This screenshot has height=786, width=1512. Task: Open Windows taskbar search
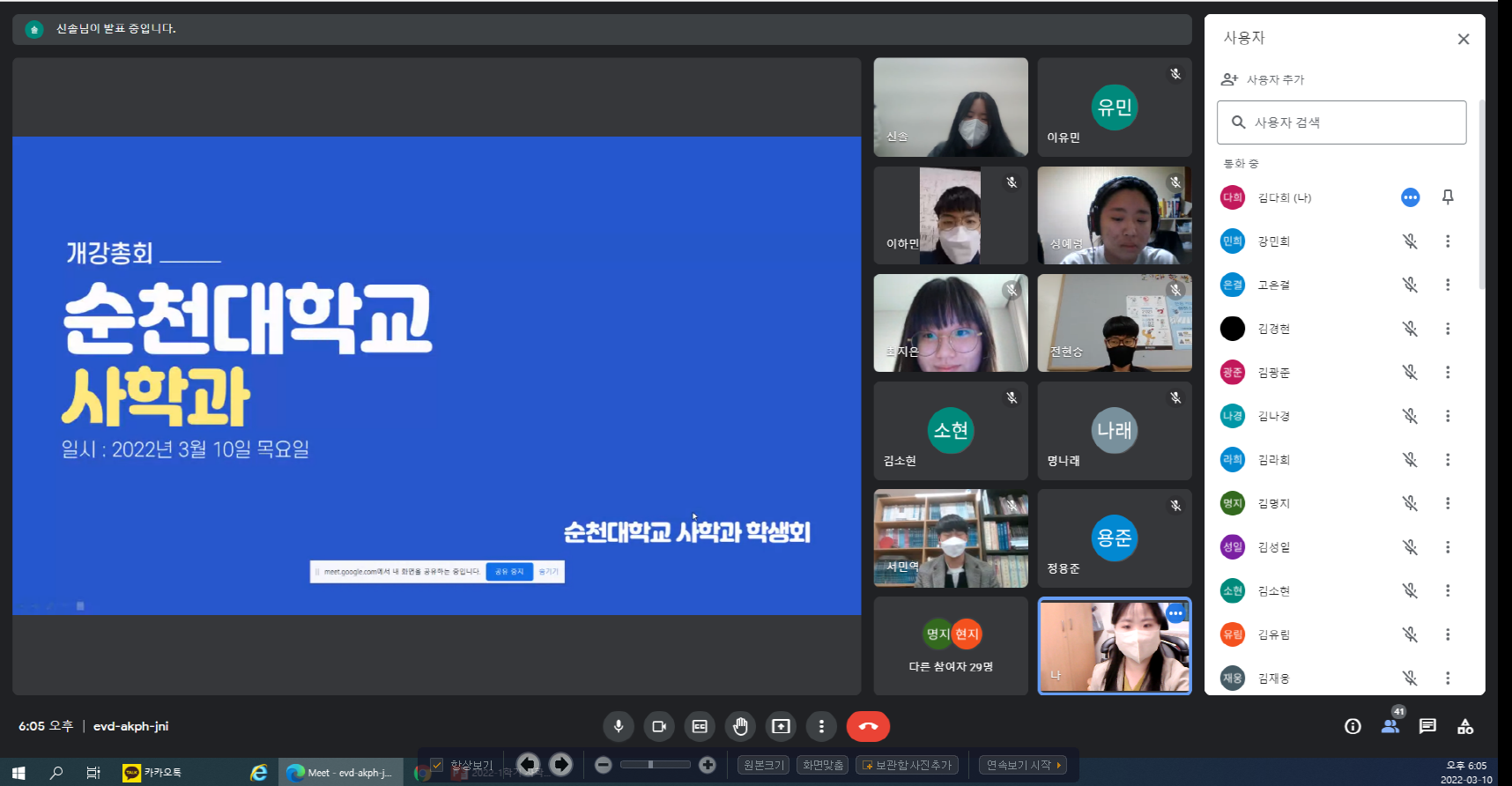point(56,773)
